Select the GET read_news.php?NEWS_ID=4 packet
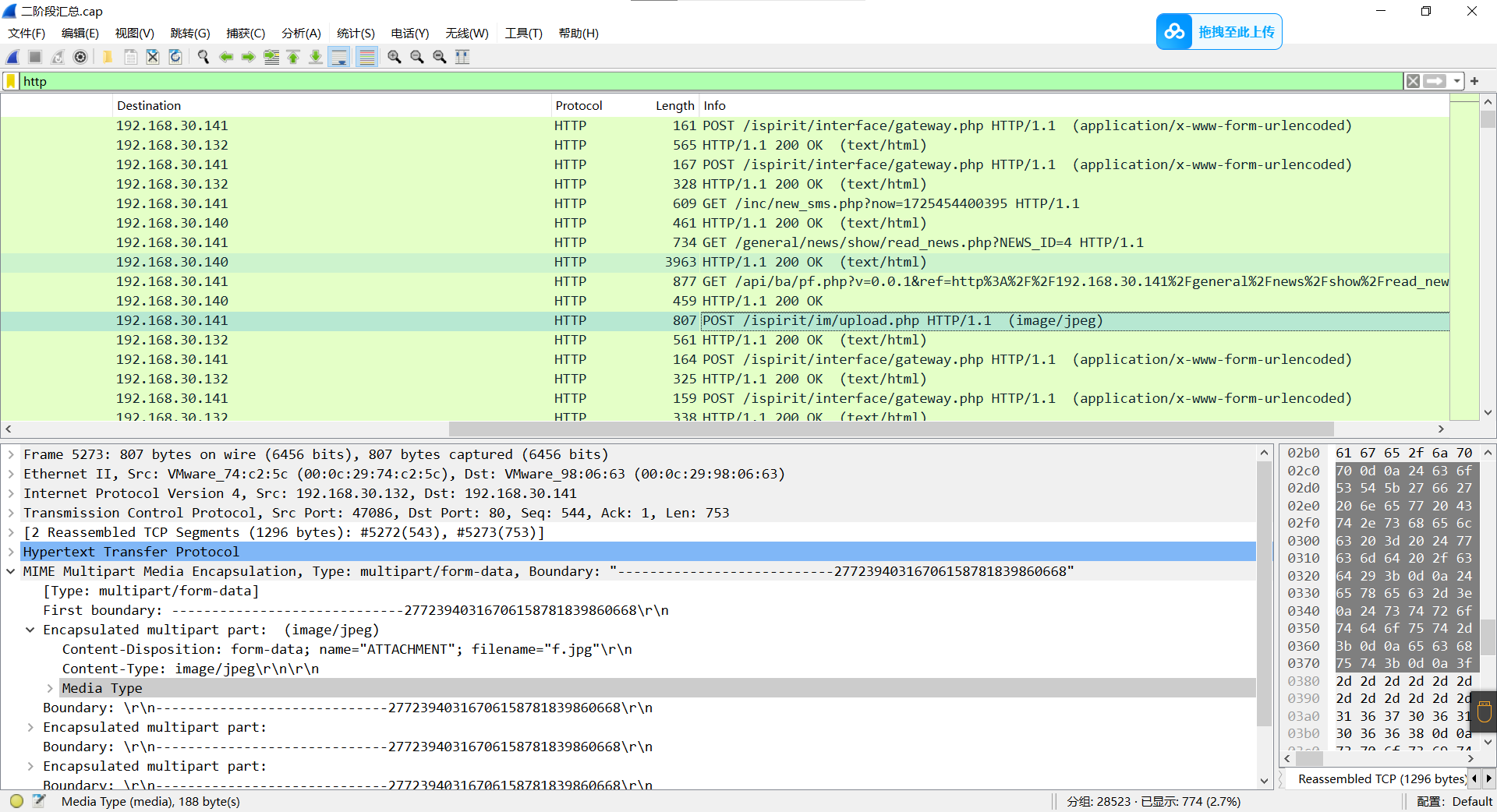 click(x=725, y=242)
